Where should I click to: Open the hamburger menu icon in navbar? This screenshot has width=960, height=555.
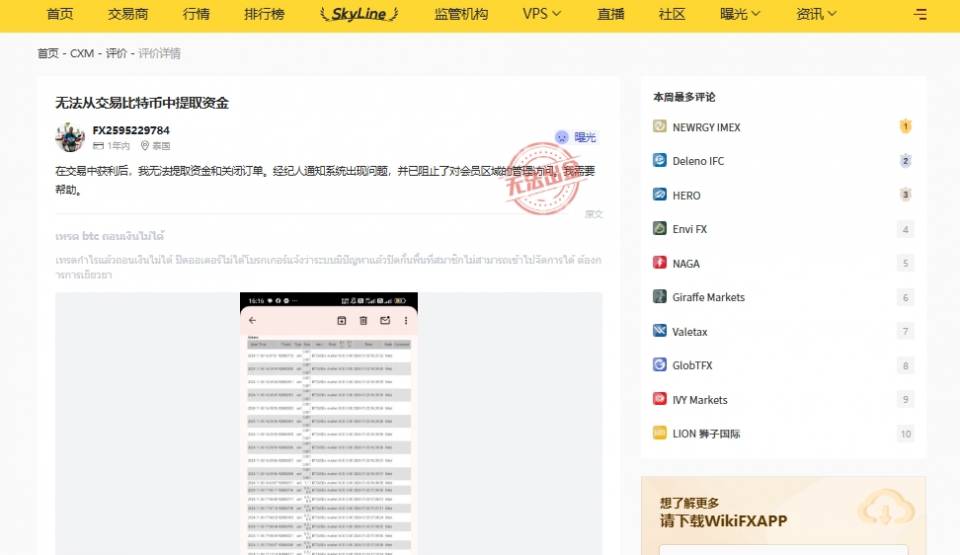920,14
